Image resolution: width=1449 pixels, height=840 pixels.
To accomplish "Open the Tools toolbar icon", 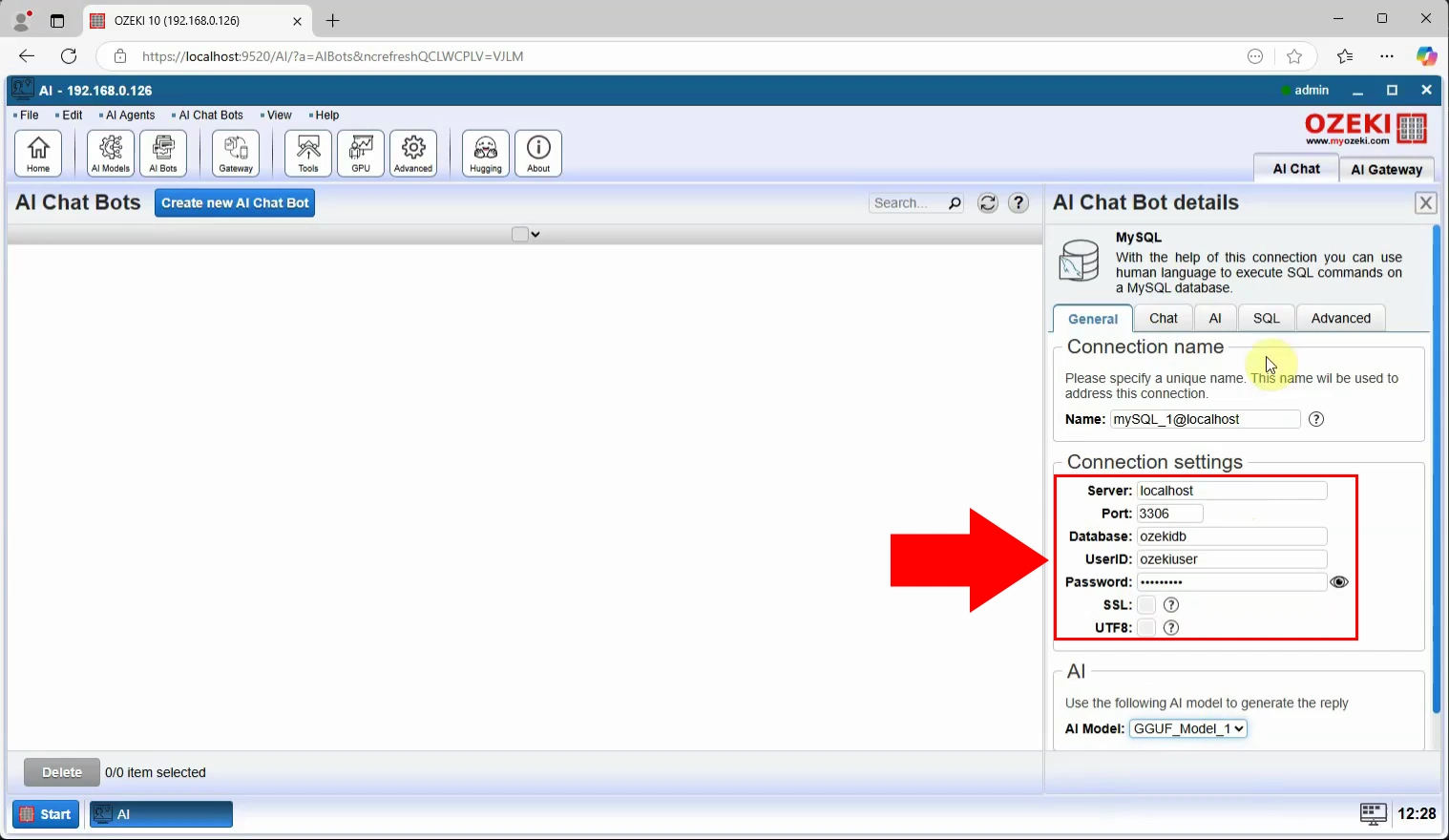I will pyautogui.click(x=308, y=153).
